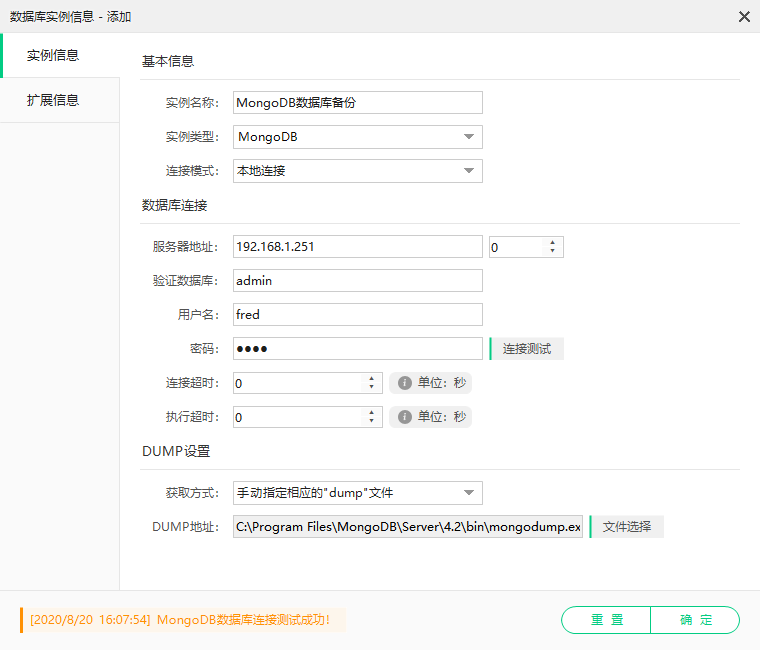
Task: Increment the 连接超时 spinner up arrow
Action: [x=371, y=378]
